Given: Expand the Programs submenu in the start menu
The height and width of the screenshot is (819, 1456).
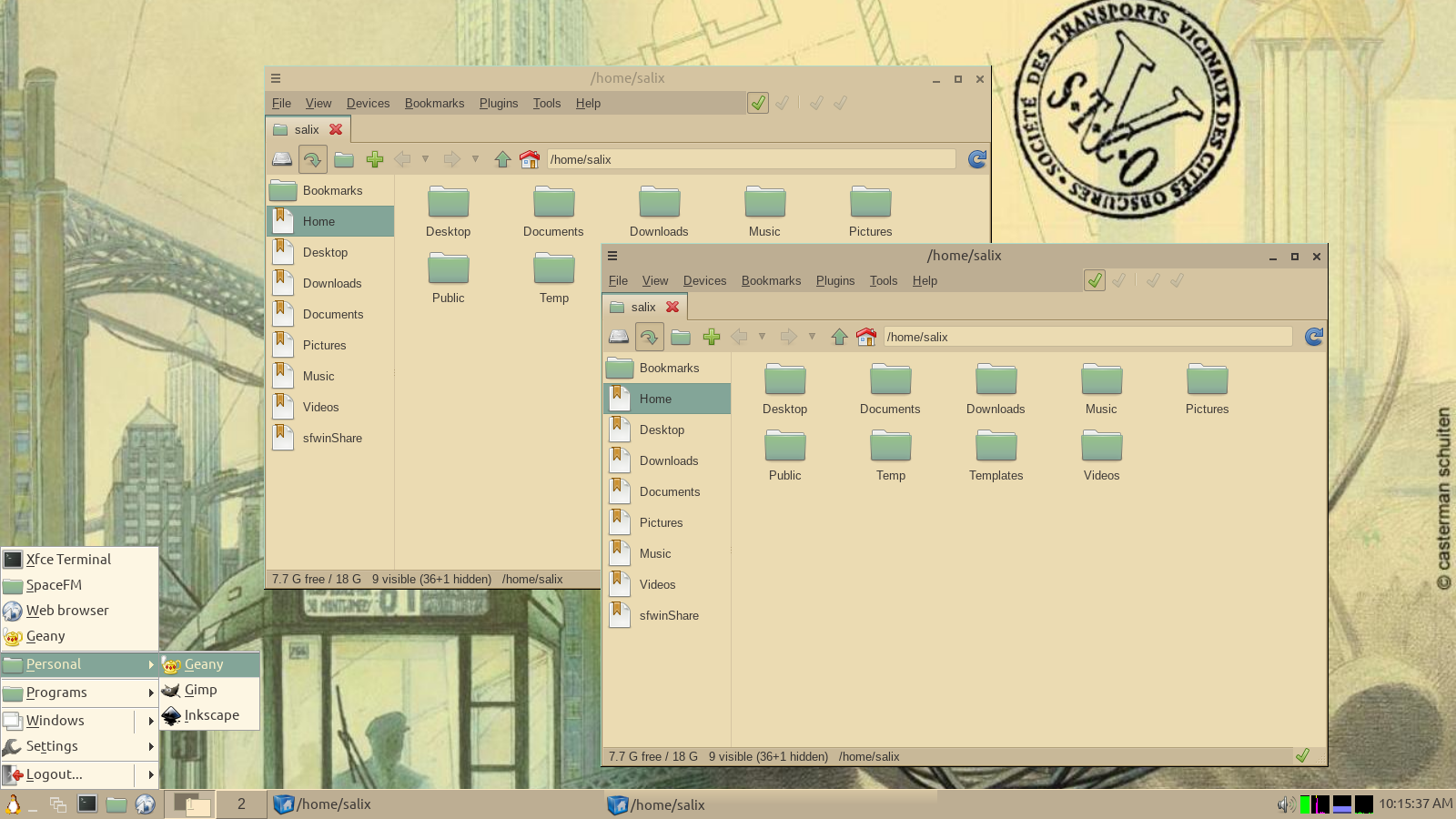Looking at the screenshot, I should [79, 693].
